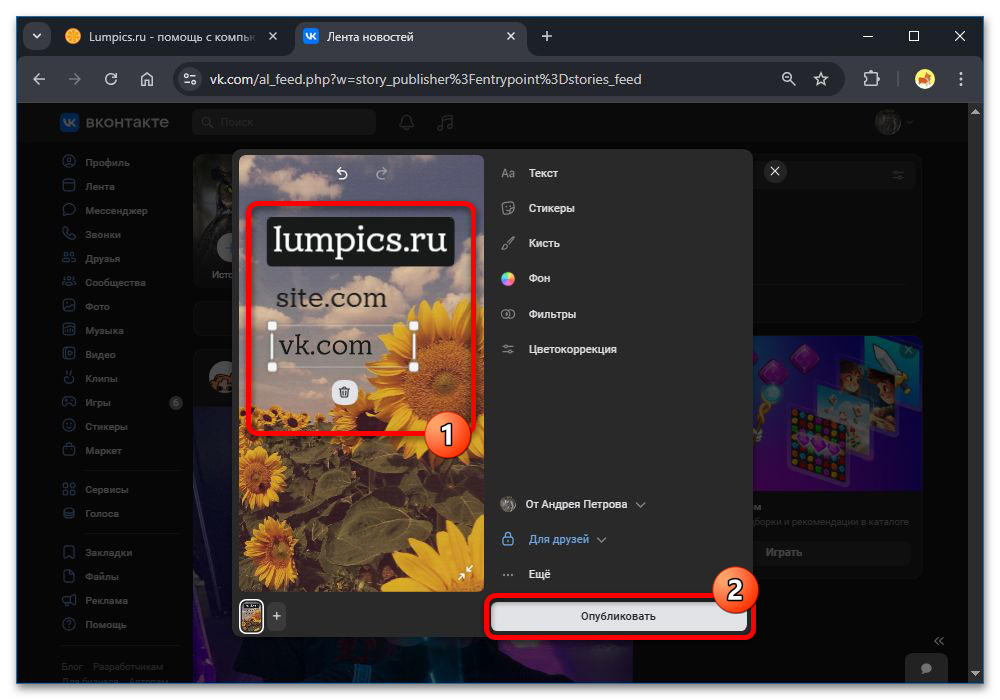
Task: Open browser extensions menu
Action: [871, 79]
